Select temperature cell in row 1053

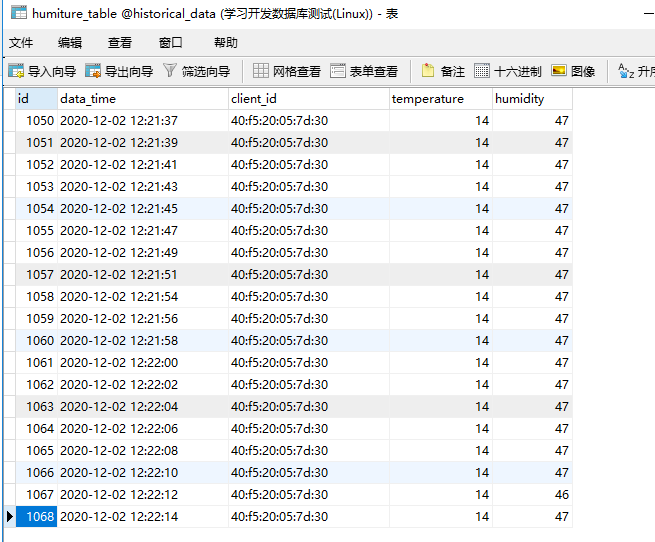click(441, 187)
